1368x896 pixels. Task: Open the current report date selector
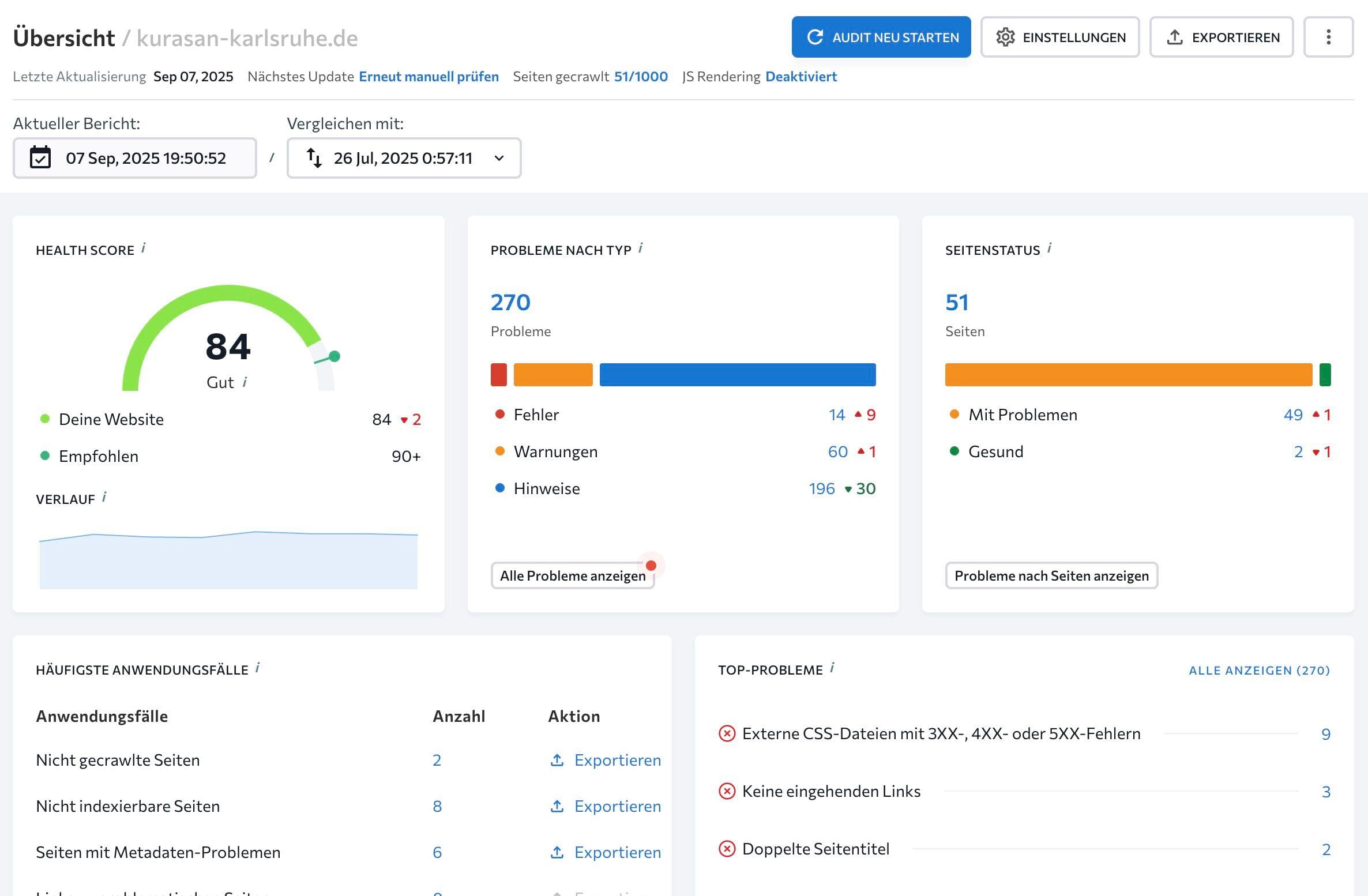pyautogui.click(x=134, y=157)
